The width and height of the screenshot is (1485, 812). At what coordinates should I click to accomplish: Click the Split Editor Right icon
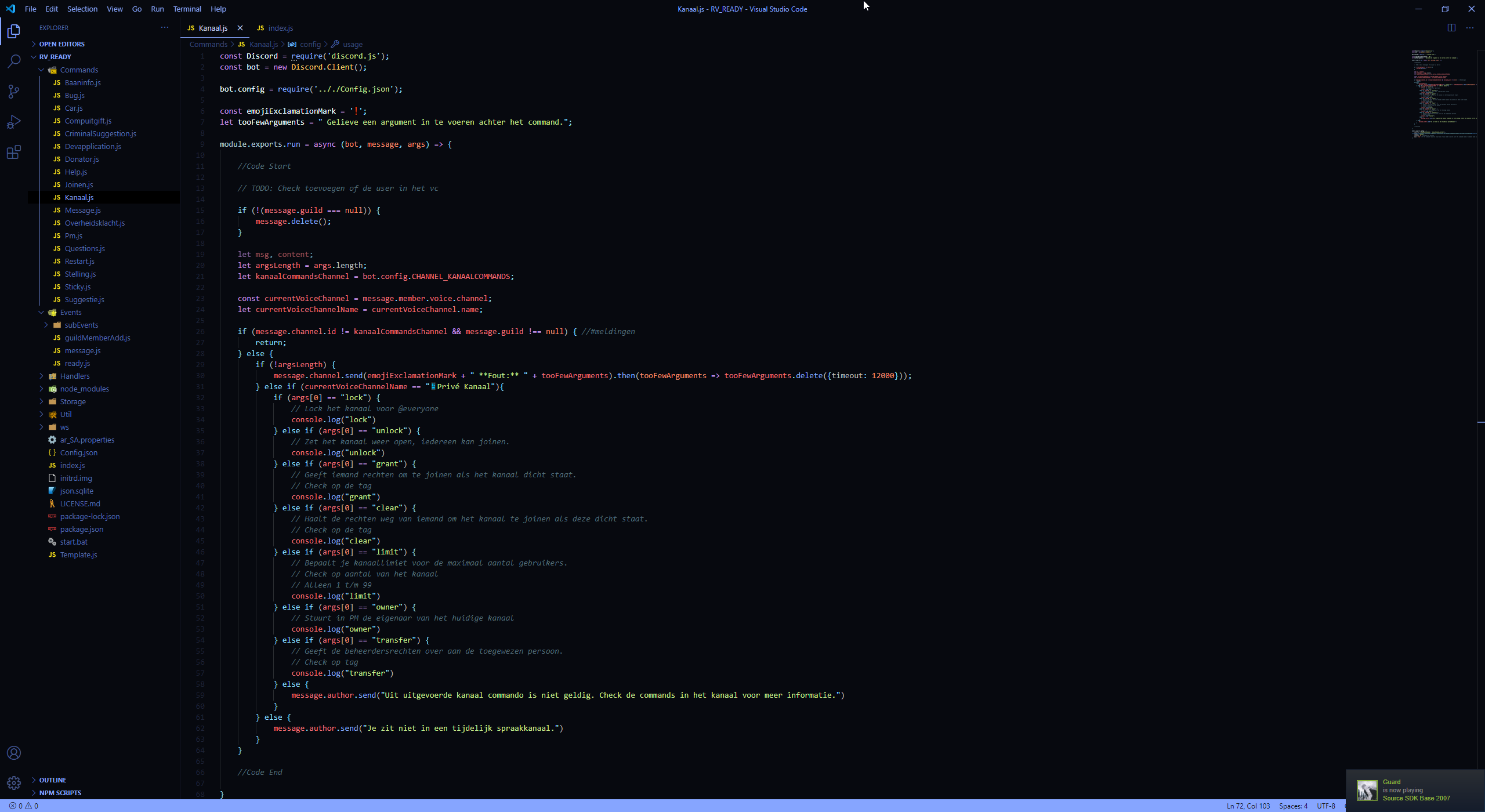[x=1451, y=28]
